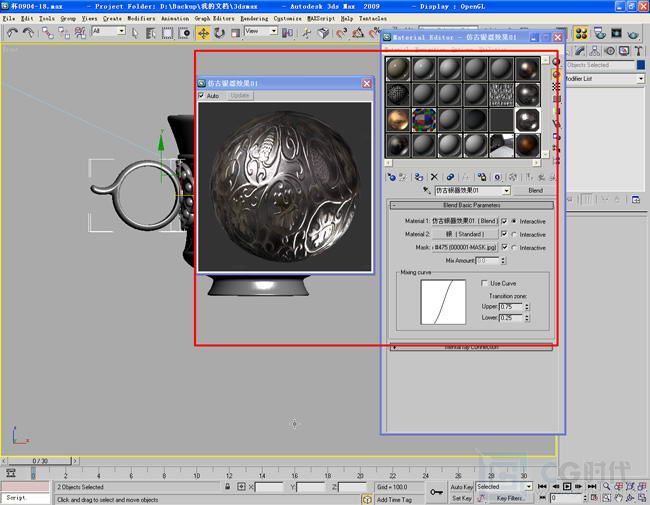
Task: Activate the Unlink Selection tool
Action: coord(63,33)
